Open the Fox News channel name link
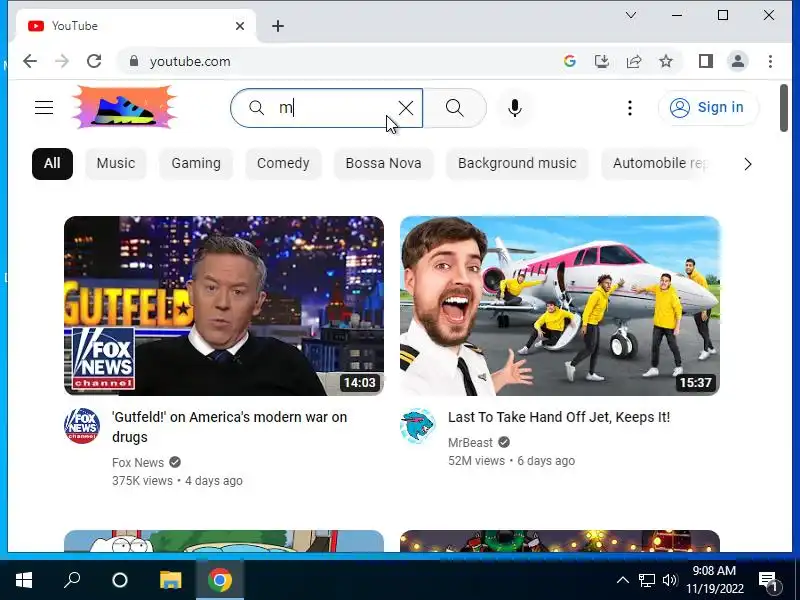800x600 pixels. click(138, 463)
